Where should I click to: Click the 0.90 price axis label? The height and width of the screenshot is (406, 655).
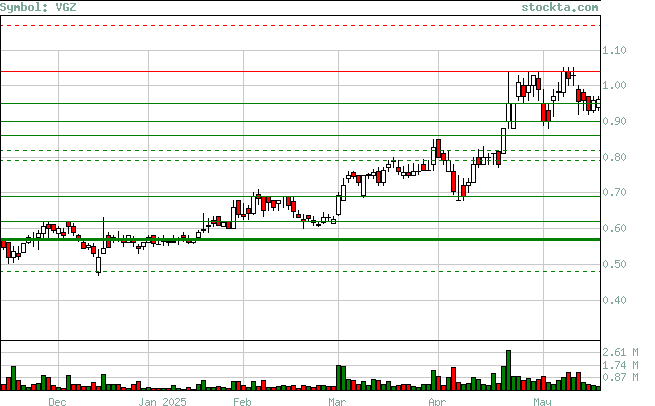click(x=614, y=121)
